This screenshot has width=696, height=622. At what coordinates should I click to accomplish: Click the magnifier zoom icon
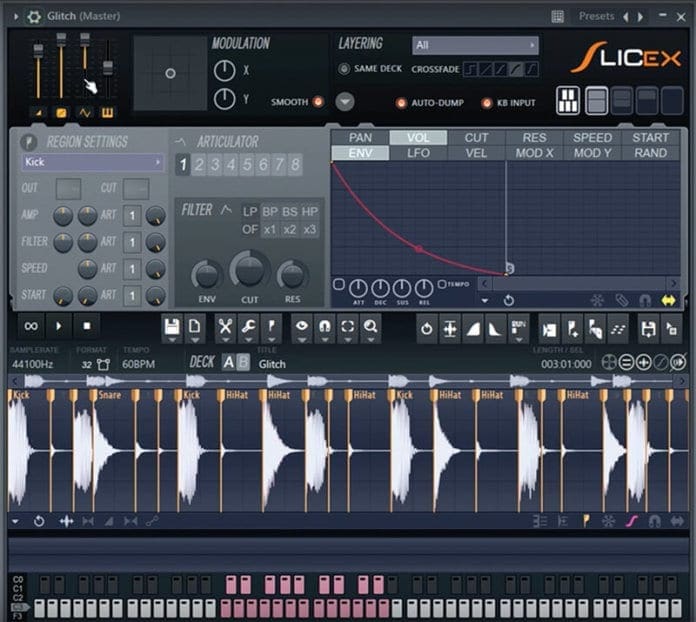coord(371,327)
